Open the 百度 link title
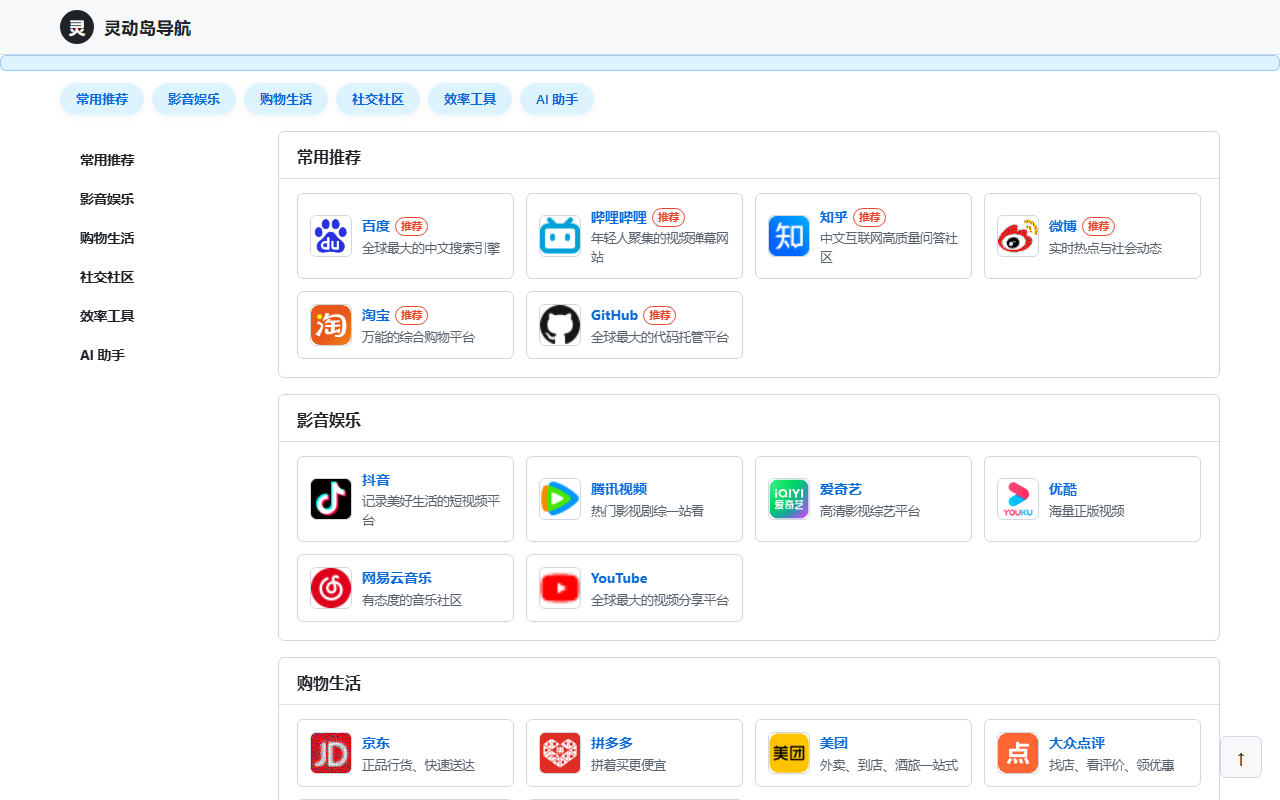The image size is (1280, 800). click(x=376, y=226)
